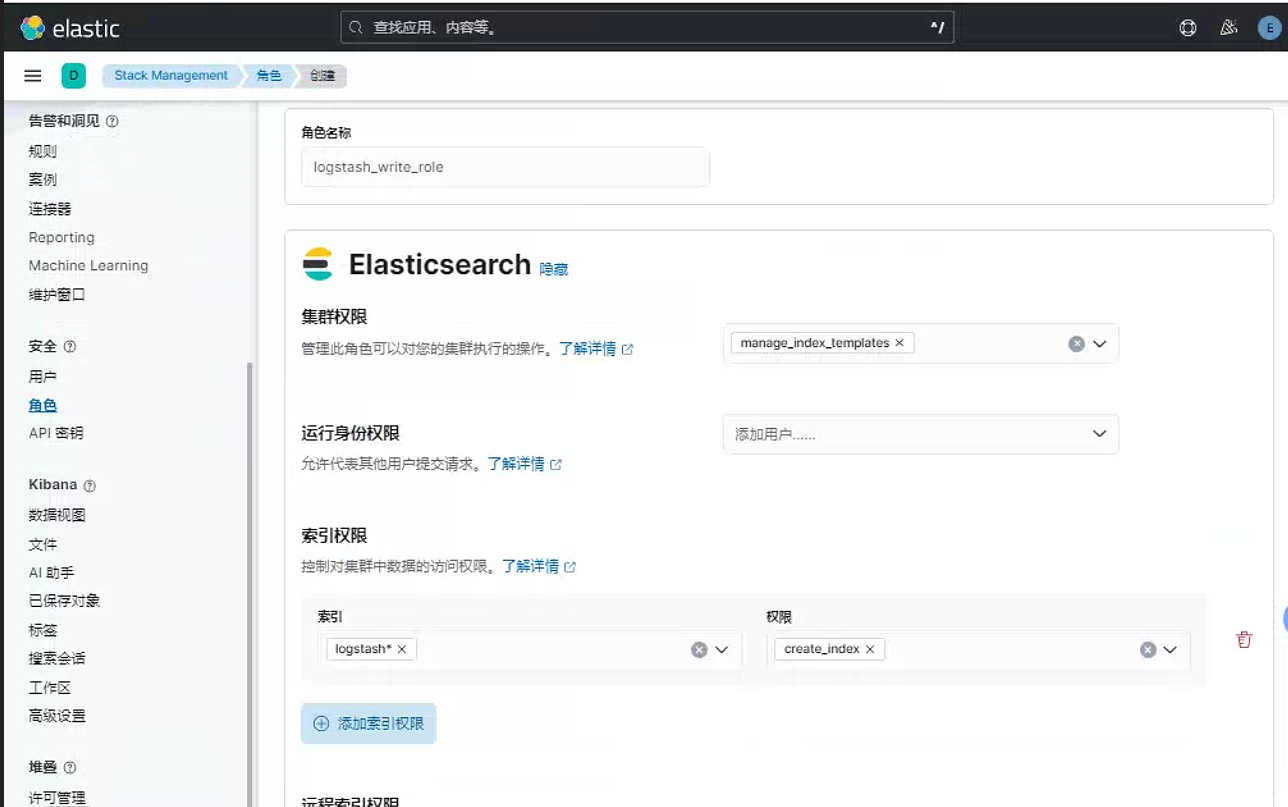
Task: Delete index privilege with trash icon
Action: coord(1244,640)
